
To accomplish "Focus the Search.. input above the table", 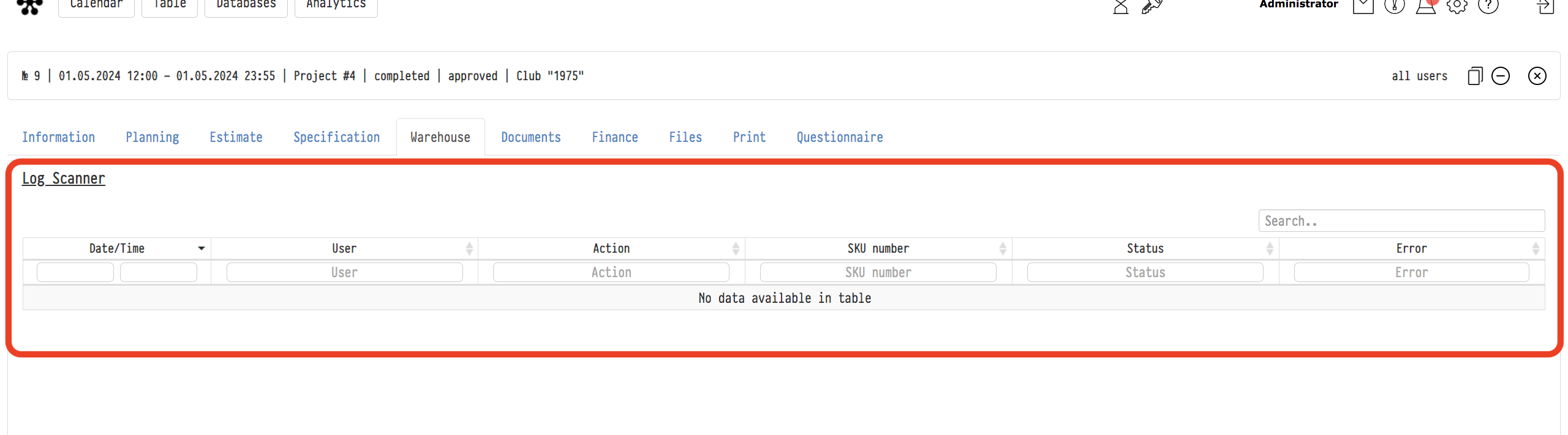I will 1401,221.
